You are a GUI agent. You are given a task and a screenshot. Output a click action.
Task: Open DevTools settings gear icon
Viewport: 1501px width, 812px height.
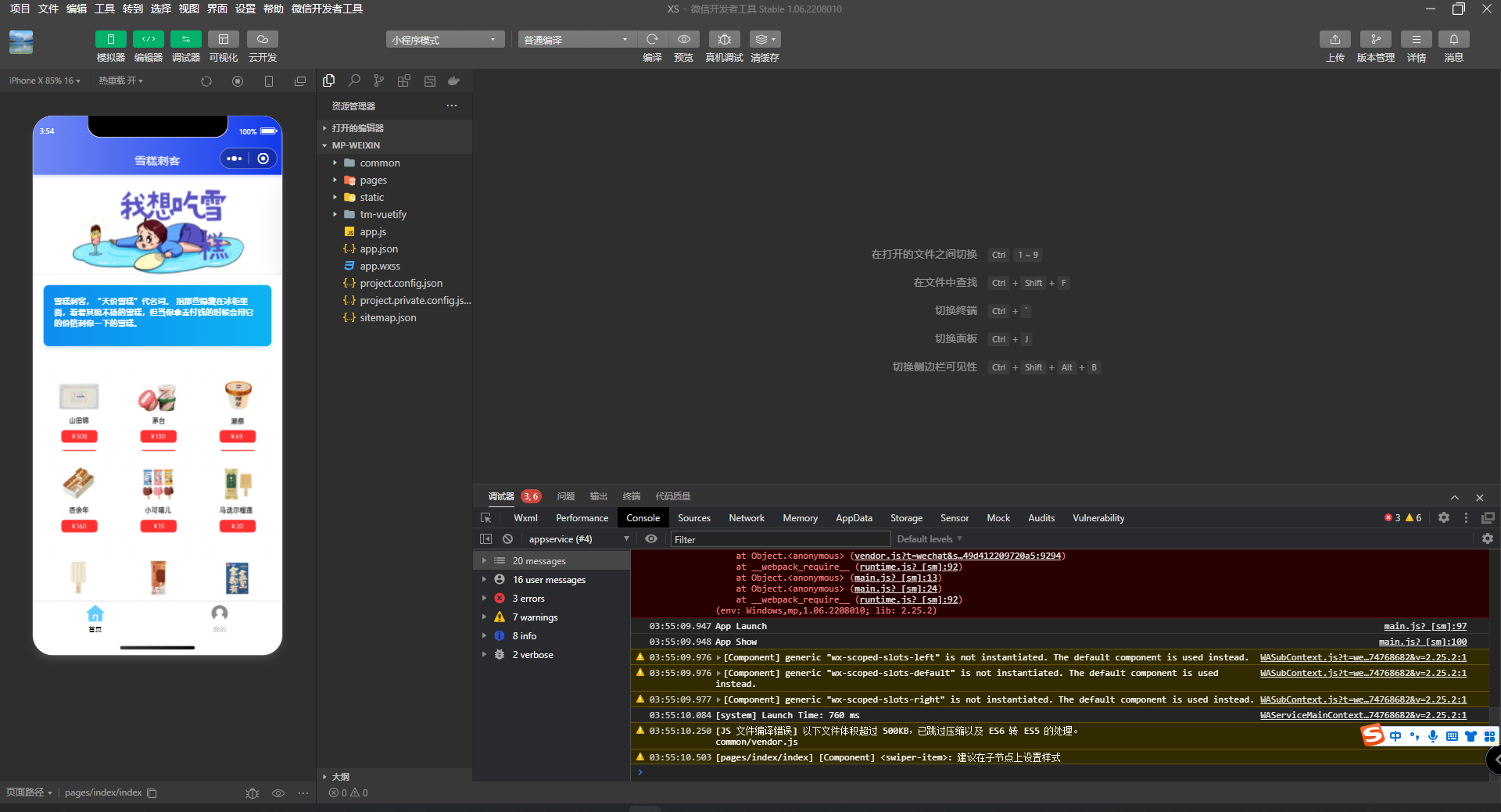(x=1443, y=518)
